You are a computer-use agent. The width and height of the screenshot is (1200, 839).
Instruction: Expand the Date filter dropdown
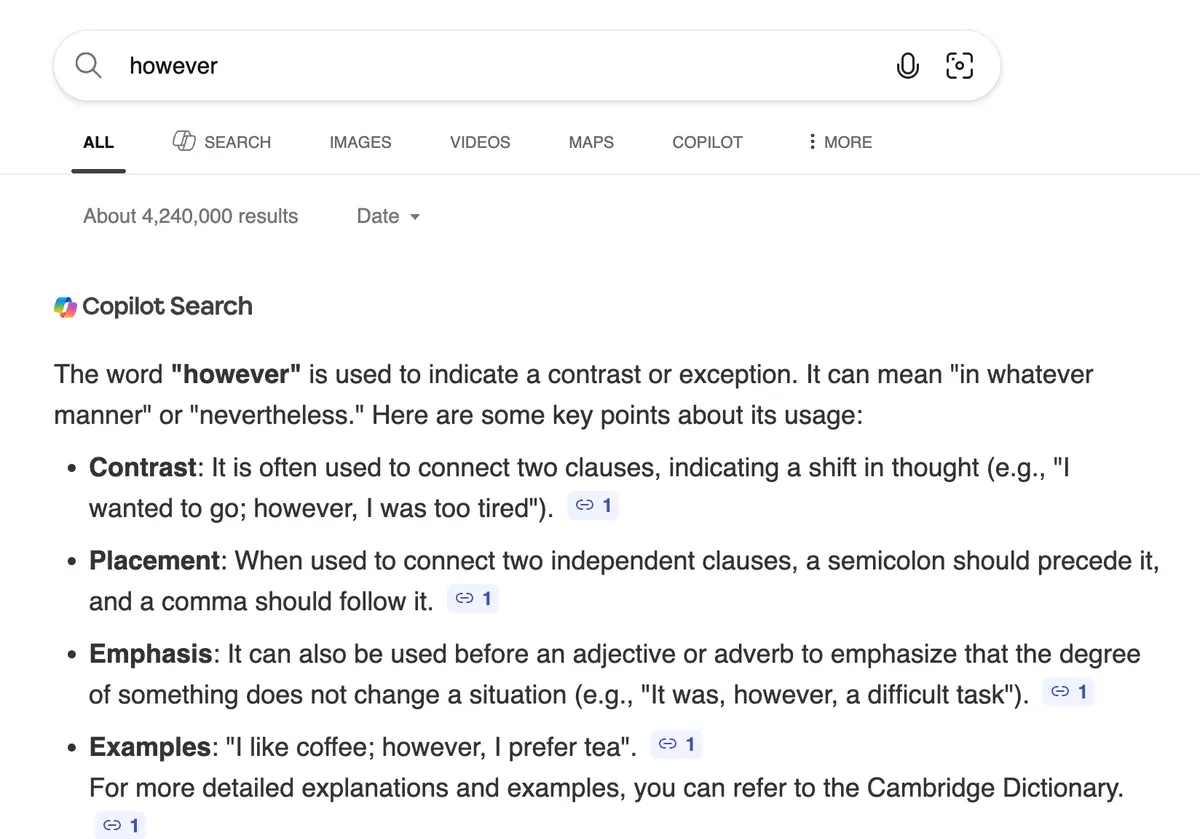388,216
